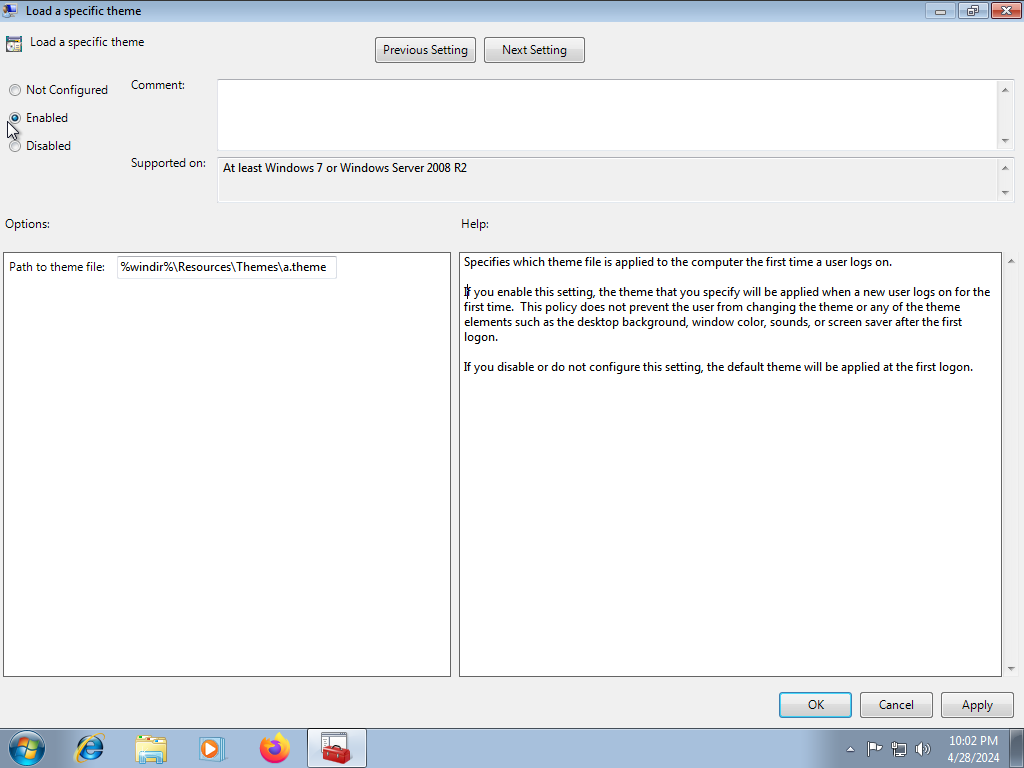The width and height of the screenshot is (1024, 768).
Task: Launch Internet Explorer from the taskbar
Action: [90, 747]
